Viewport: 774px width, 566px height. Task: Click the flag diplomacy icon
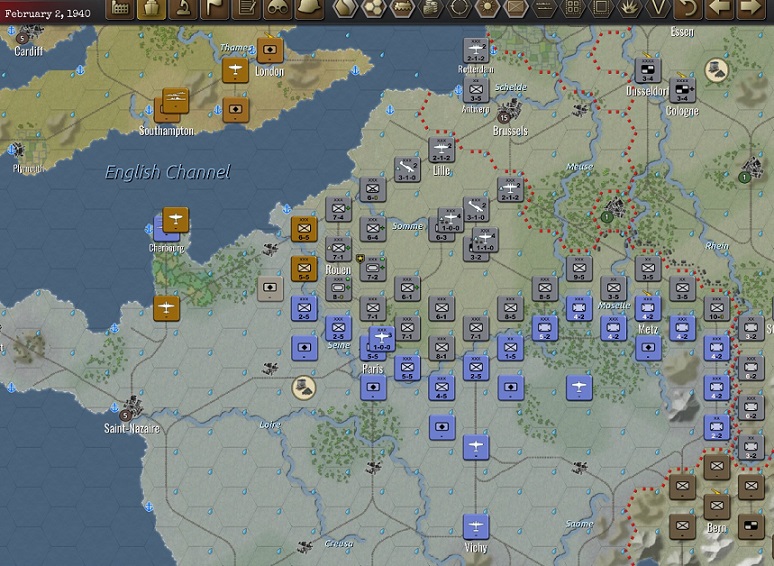[214, 9]
